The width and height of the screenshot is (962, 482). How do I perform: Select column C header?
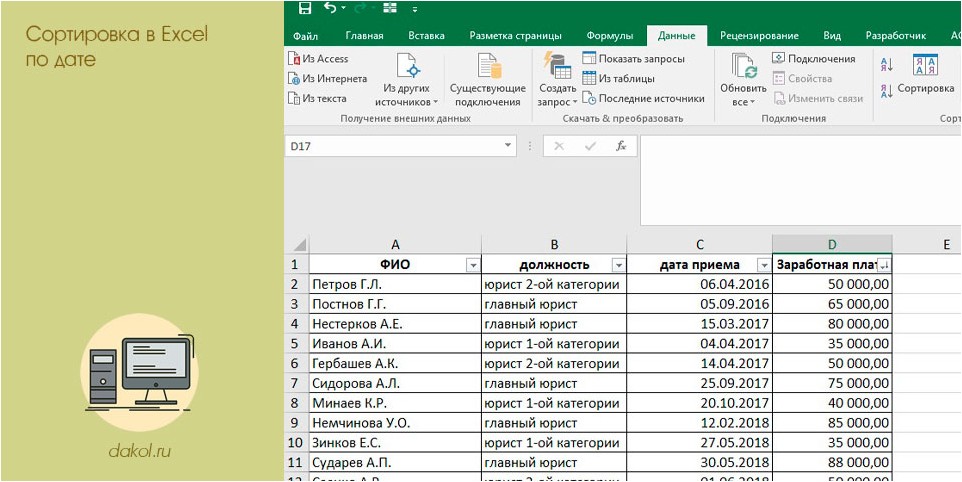click(x=699, y=245)
